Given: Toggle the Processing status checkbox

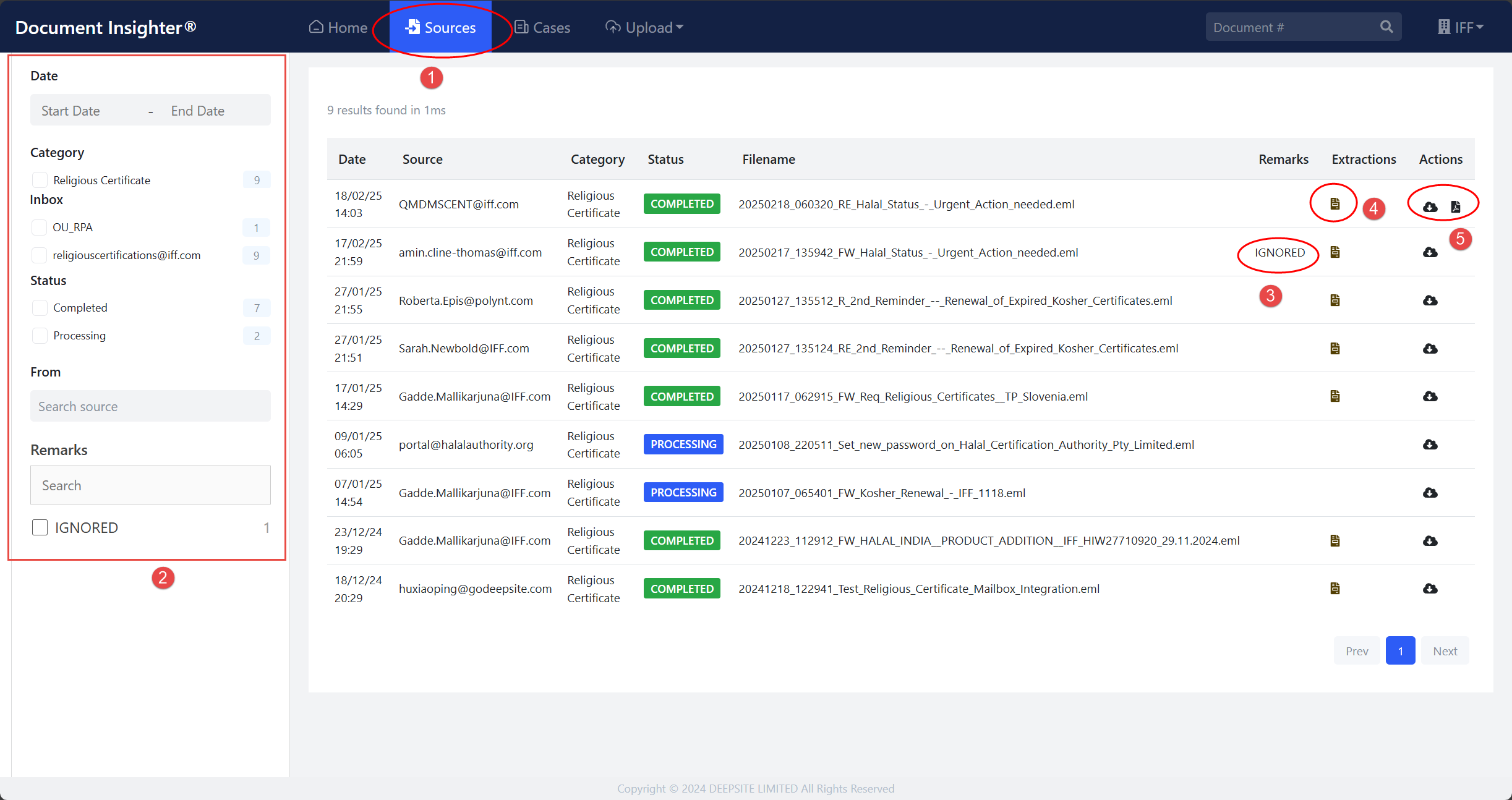Looking at the screenshot, I should 40,336.
